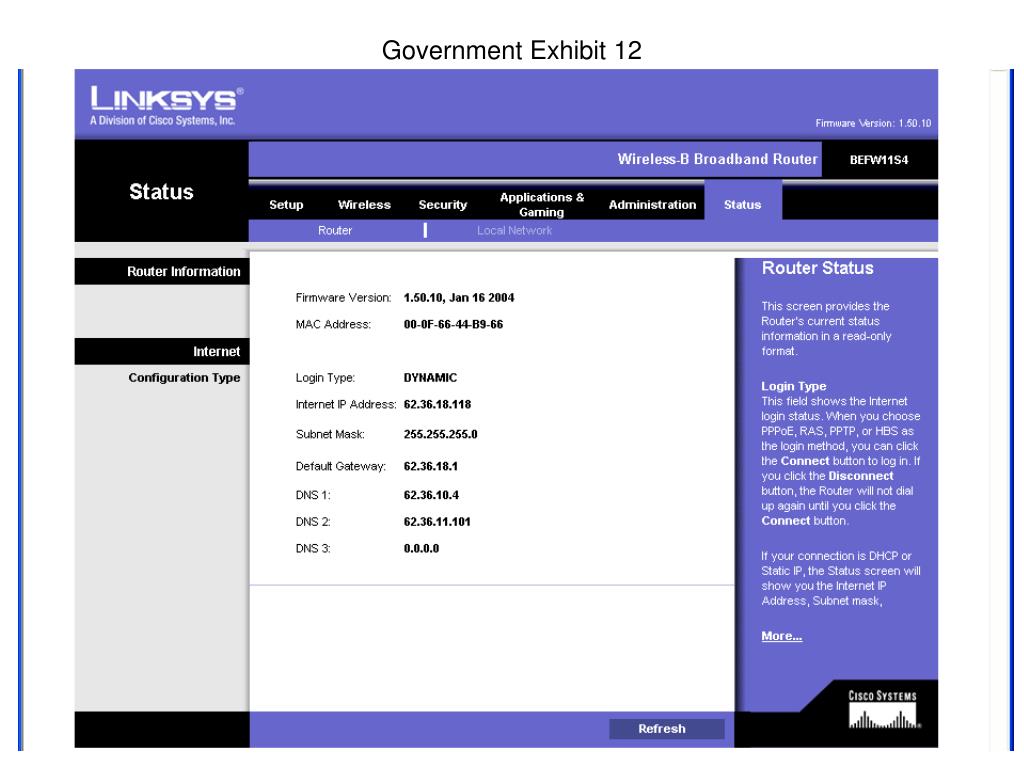
Task: Click the Linksys logo
Action: tap(166, 104)
